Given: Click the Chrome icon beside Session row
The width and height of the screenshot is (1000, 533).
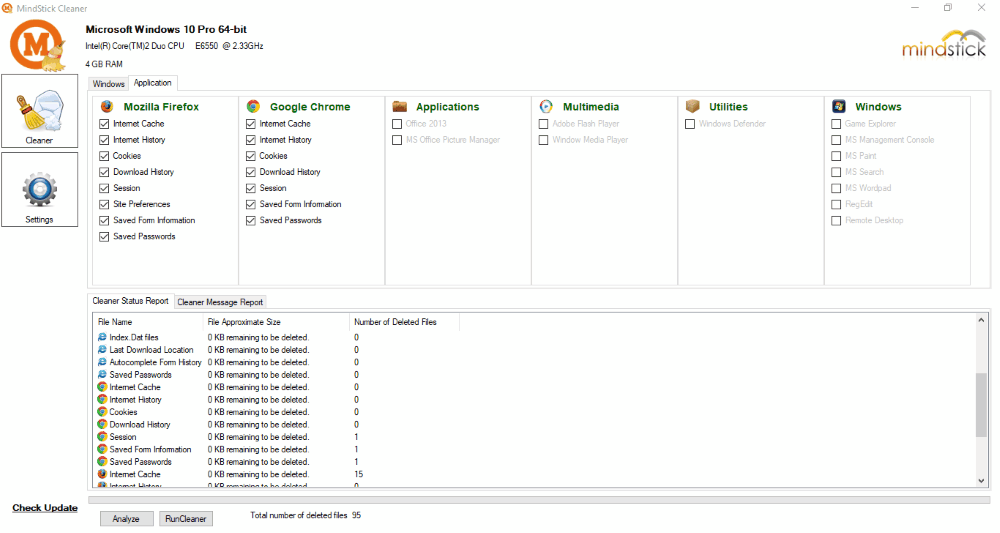Looking at the screenshot, I should tap(102, 437).
